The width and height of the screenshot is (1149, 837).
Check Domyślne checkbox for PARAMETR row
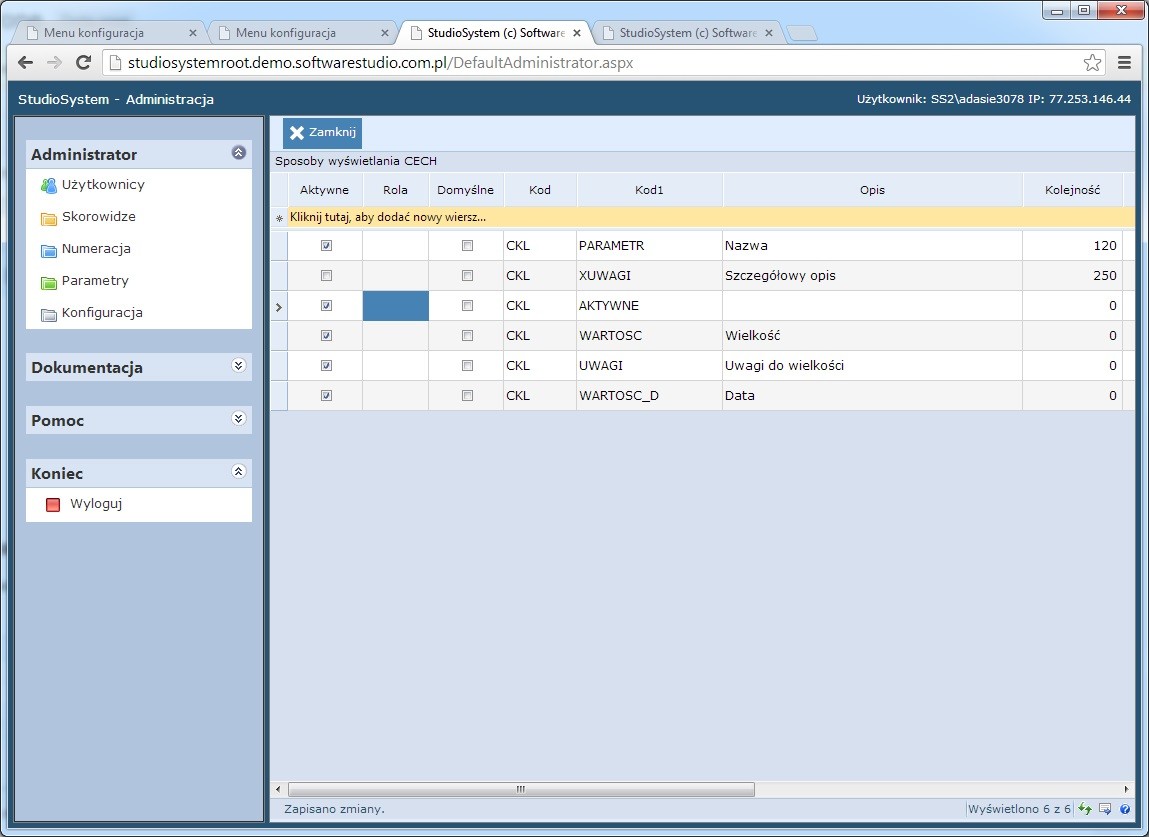coord(467,246)
